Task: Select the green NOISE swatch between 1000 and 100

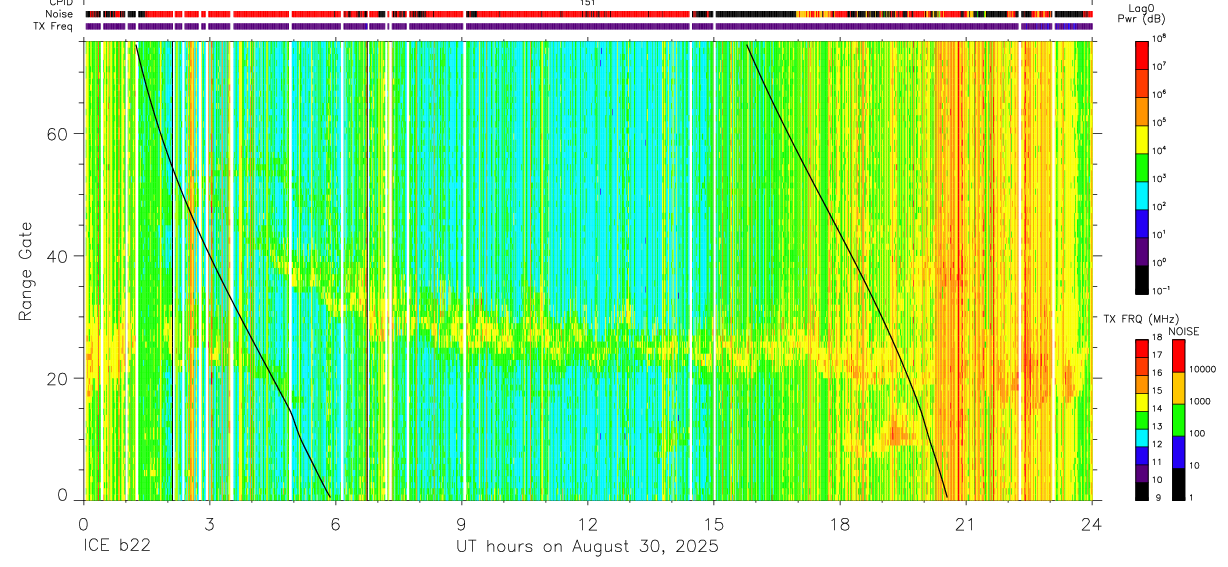Action: pos(1177,420)
